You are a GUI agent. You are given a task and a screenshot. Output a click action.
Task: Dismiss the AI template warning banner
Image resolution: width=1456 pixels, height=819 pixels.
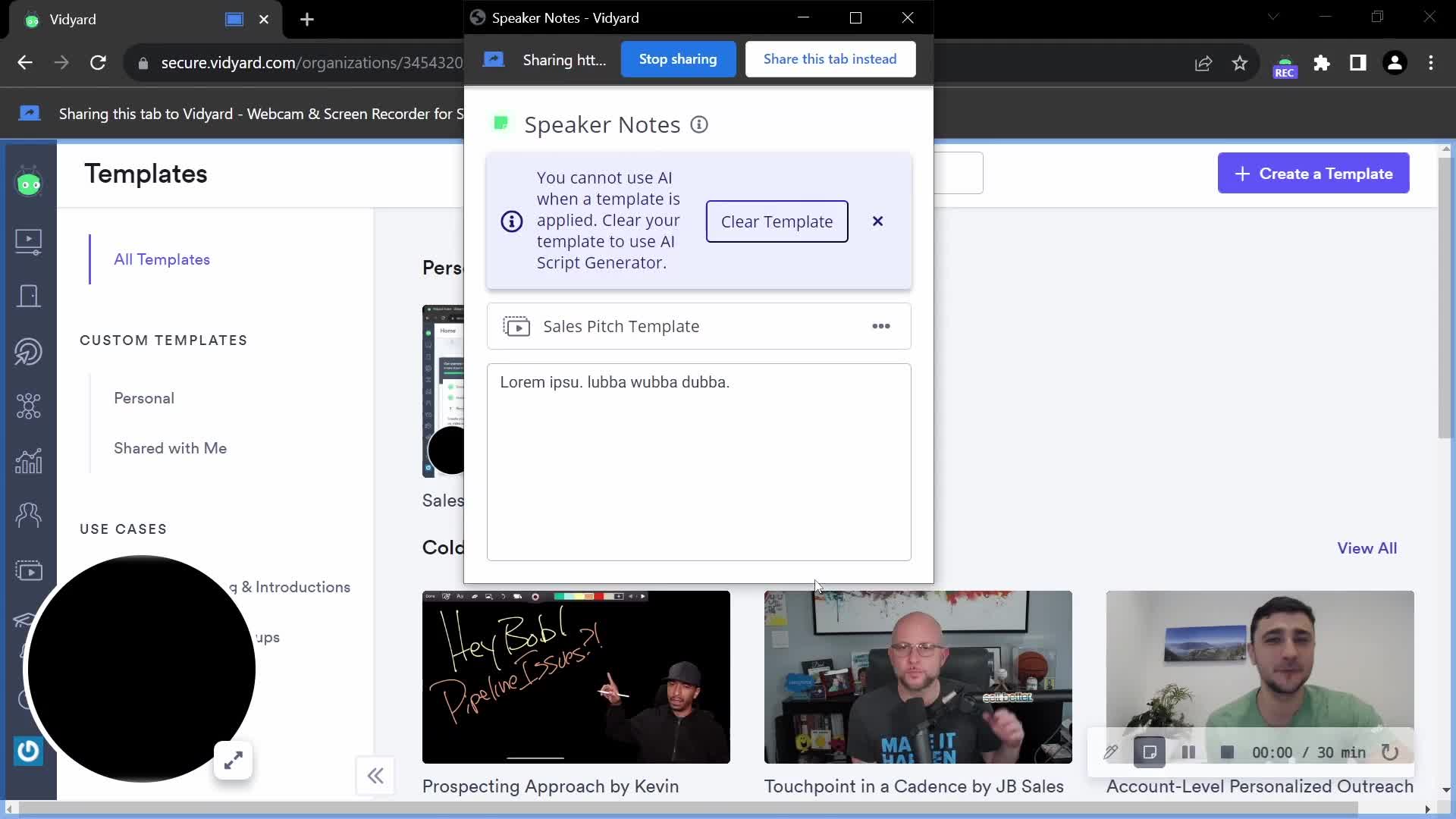[877, 221]
